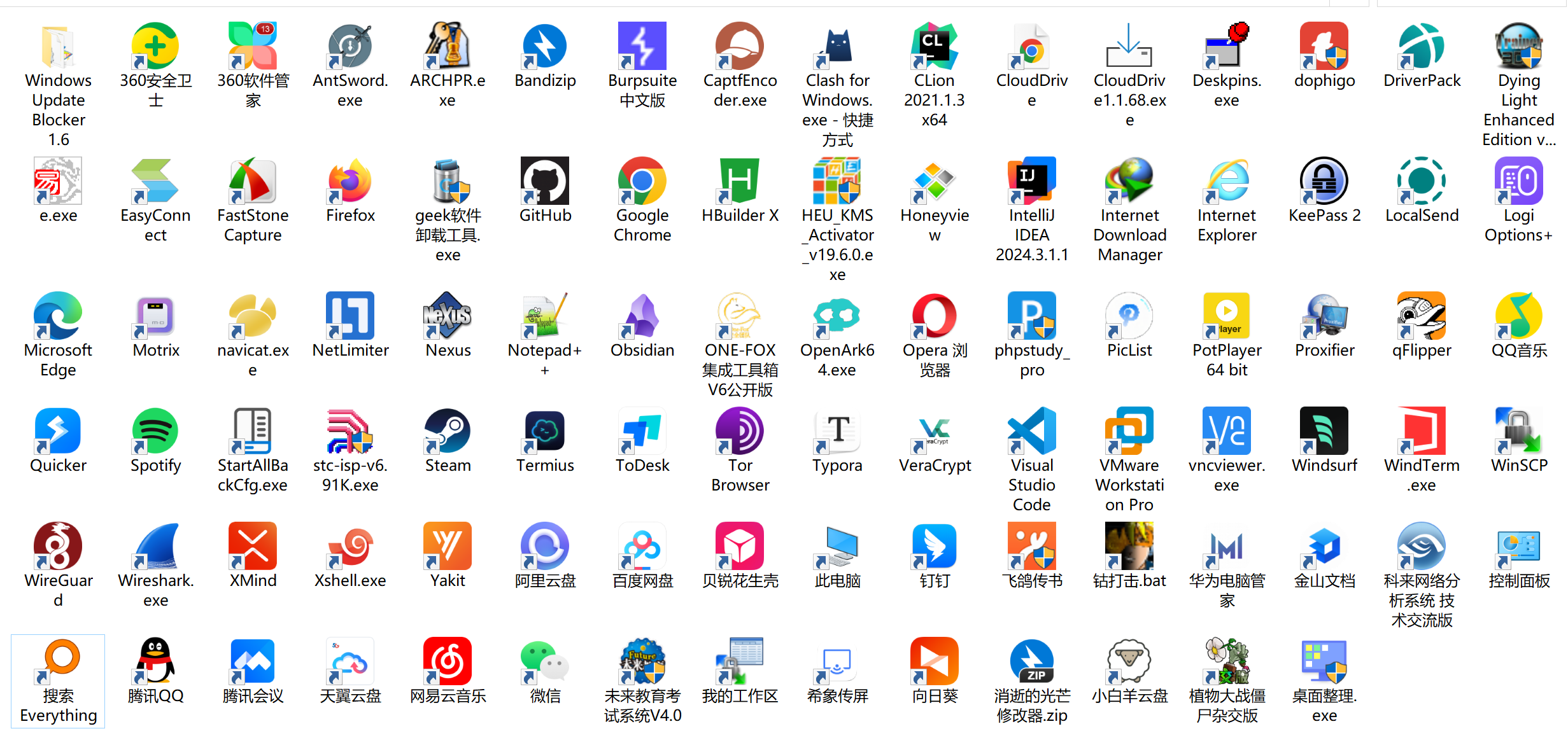This screenshot has width=1568, height=745.
Task: Click the Firefox browser icon
Action: [x=350, y=181]
